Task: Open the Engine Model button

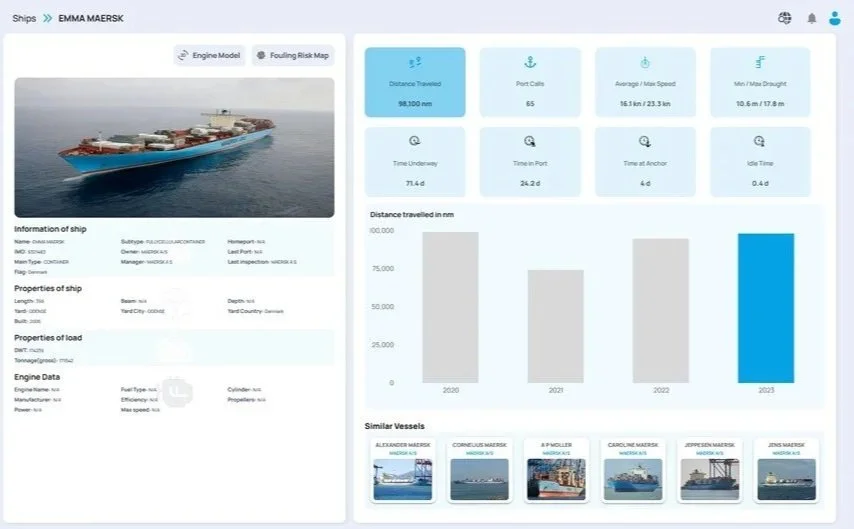Action: [210, 55]
